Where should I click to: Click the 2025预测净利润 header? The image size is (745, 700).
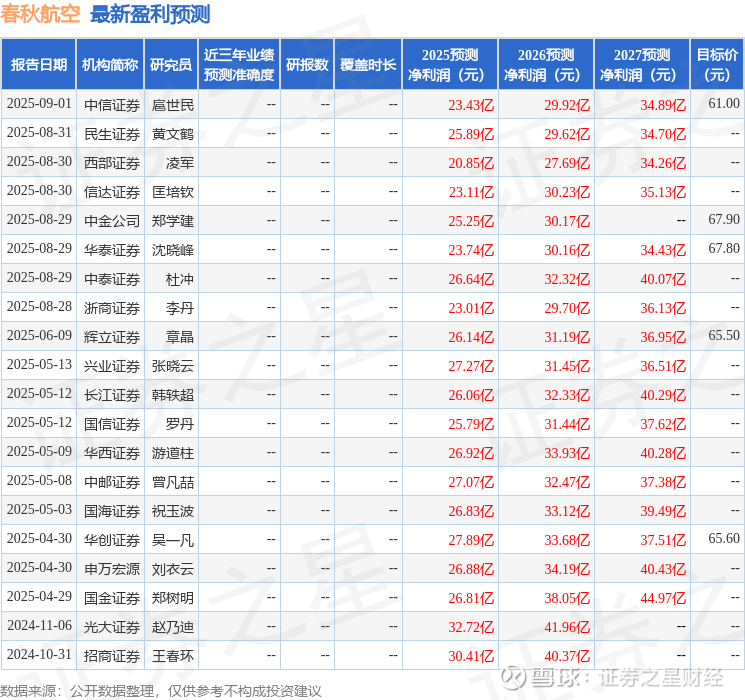point(450,65)
